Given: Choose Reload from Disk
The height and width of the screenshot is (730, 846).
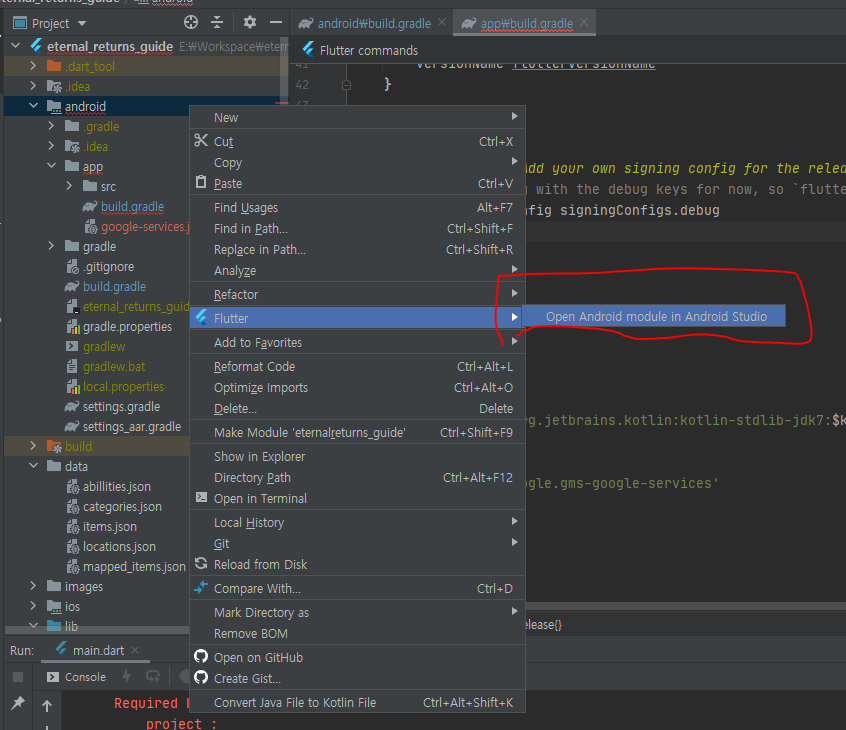Looking at the screenshot, I should click(357, 564).
